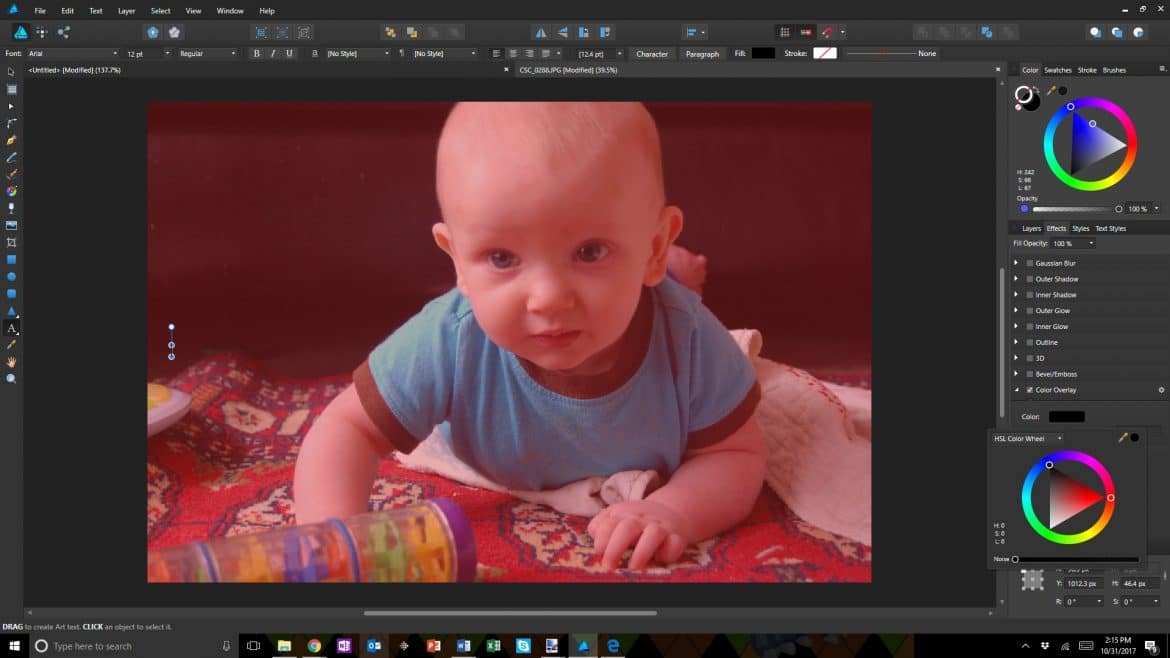Screen dimensions: 1170x658
Task: Switch to Pixel Persona icon
Action: (x=42, y=32)
